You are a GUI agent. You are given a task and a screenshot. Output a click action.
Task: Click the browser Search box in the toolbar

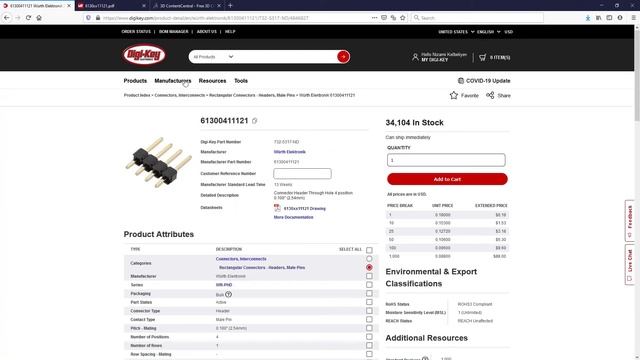coord(478,18)
